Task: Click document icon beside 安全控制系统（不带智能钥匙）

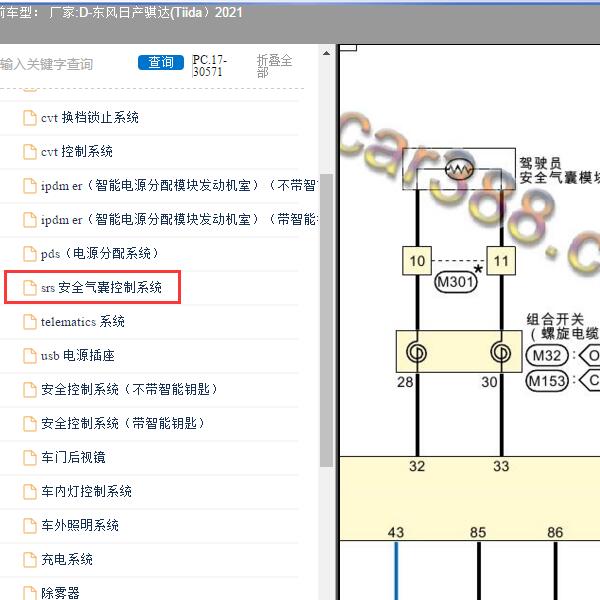Action: pos(30,390)
